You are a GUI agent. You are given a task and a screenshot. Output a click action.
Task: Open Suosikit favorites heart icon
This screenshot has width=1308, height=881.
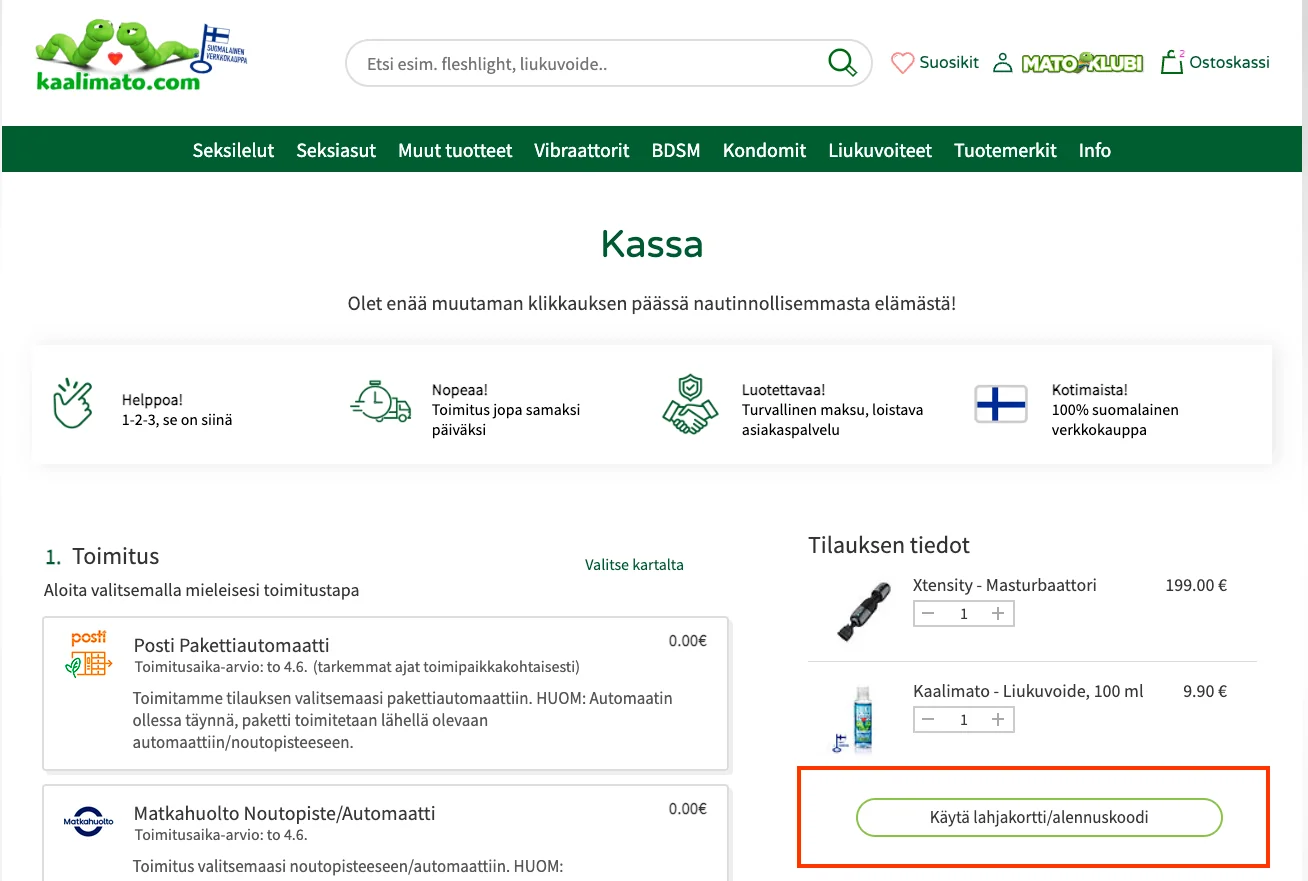point(902,63)
